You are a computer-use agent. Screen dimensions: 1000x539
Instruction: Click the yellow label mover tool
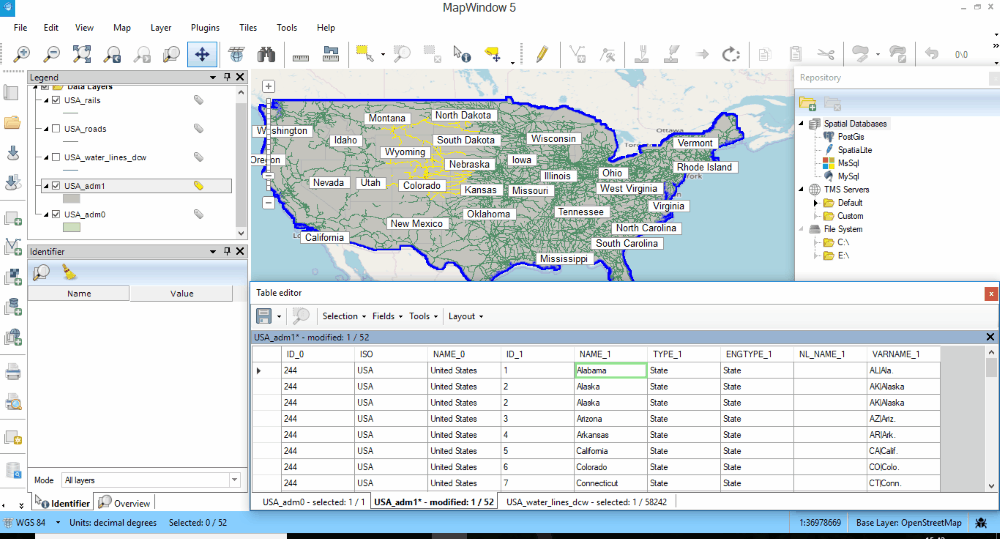492,54
